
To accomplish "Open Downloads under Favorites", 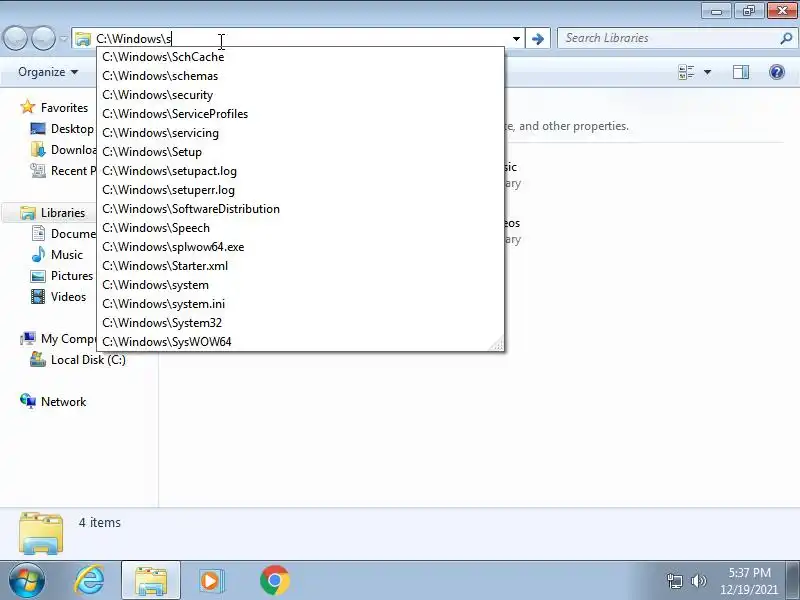I will tap(73, 149).
